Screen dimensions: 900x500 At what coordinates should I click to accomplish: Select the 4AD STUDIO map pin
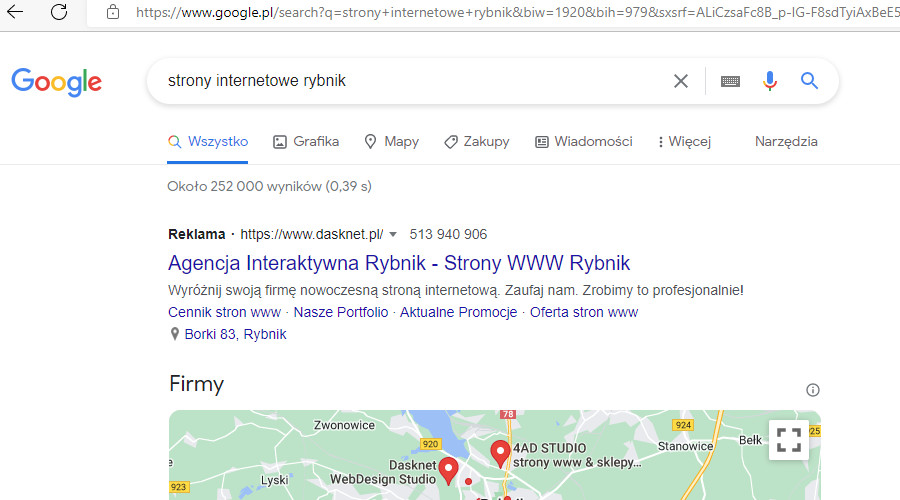[501, 454]
